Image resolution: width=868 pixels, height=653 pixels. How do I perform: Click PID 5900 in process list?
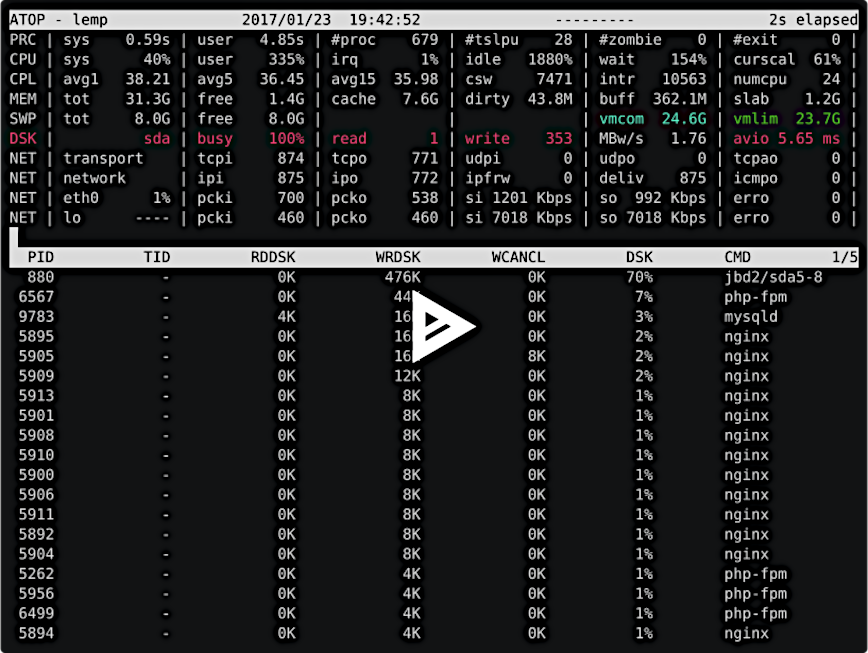[x=36, y=475]
